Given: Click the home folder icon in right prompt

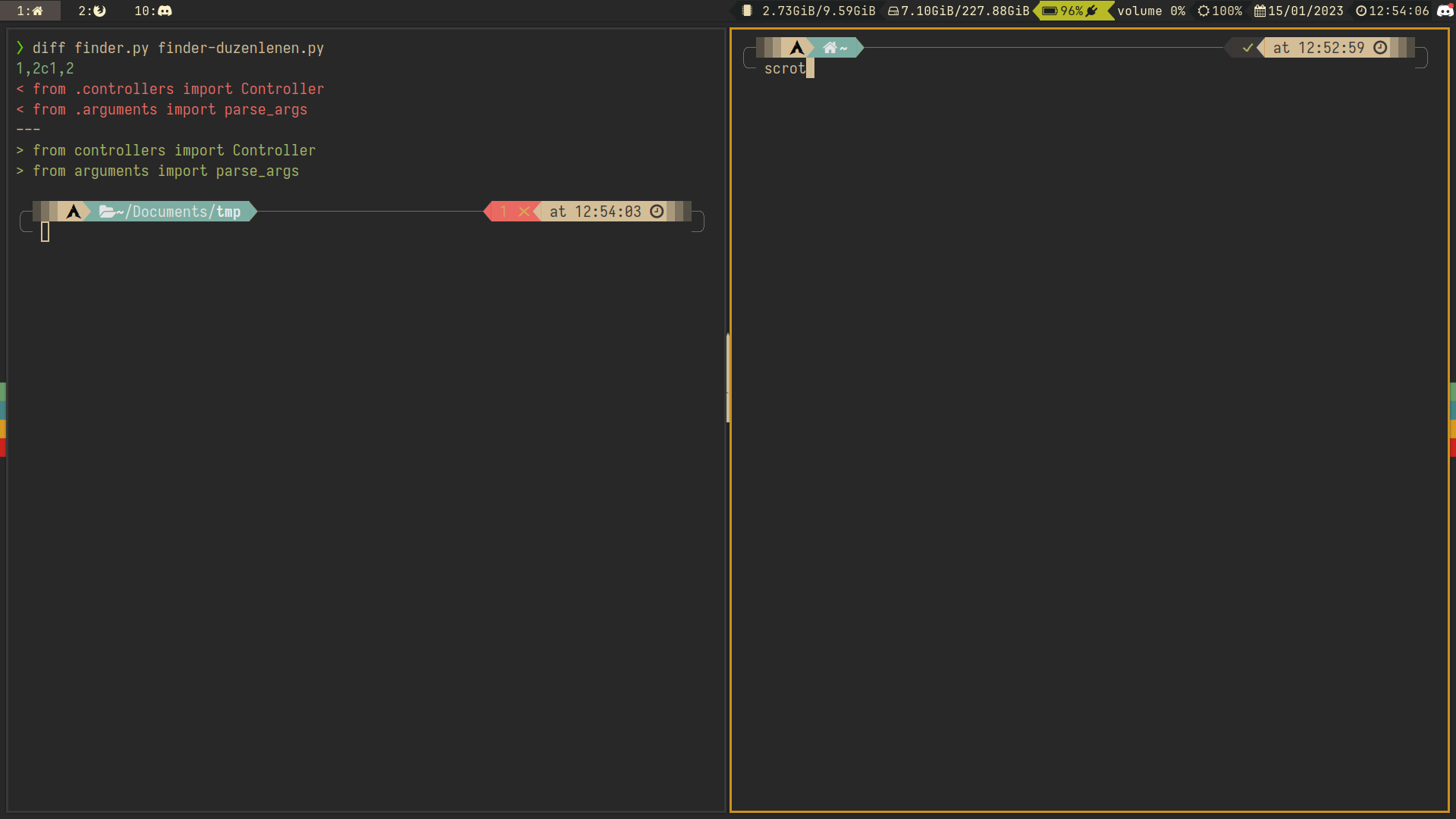Looking at the screenshot, I should coord(830,48).
